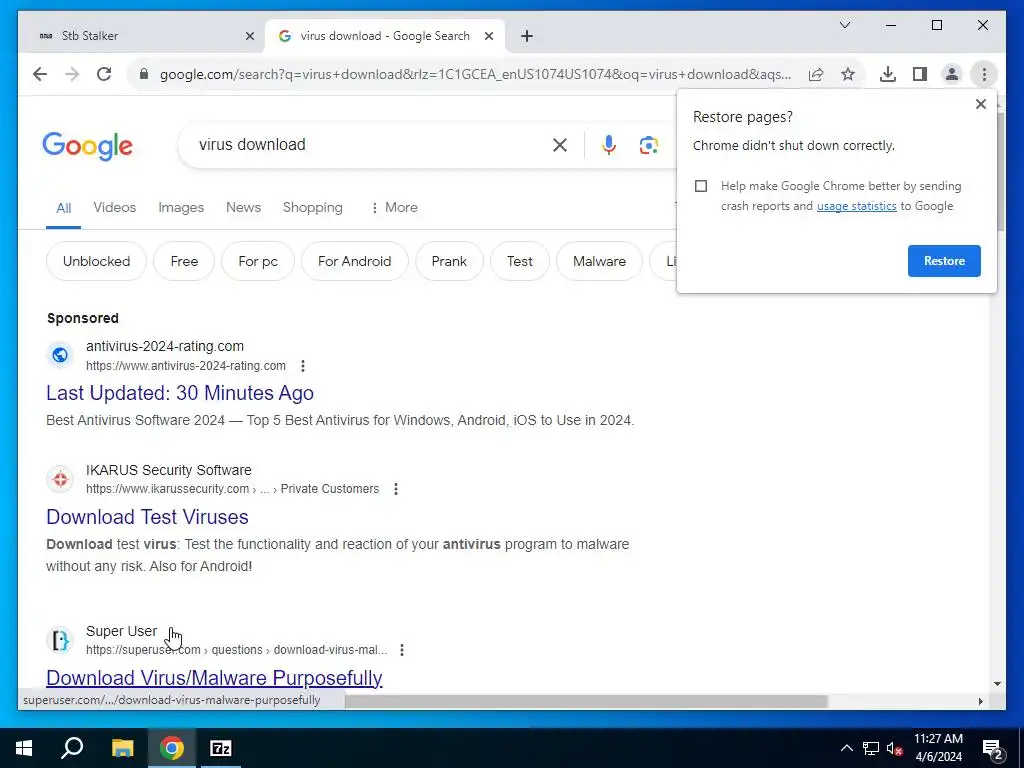Open the taskbar clock and date
The image size is (1024, 768).
pyautogui.click(x=938, y=748)
